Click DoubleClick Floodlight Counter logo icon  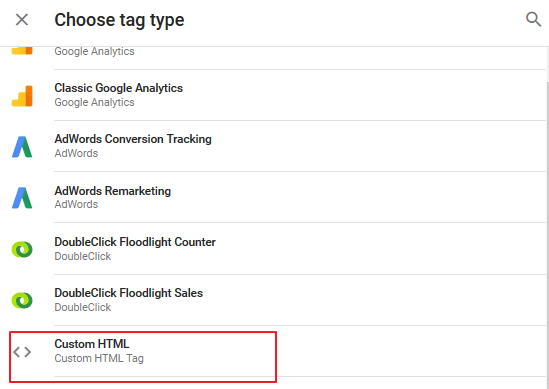pyautogui.click(x=22, y=249)
